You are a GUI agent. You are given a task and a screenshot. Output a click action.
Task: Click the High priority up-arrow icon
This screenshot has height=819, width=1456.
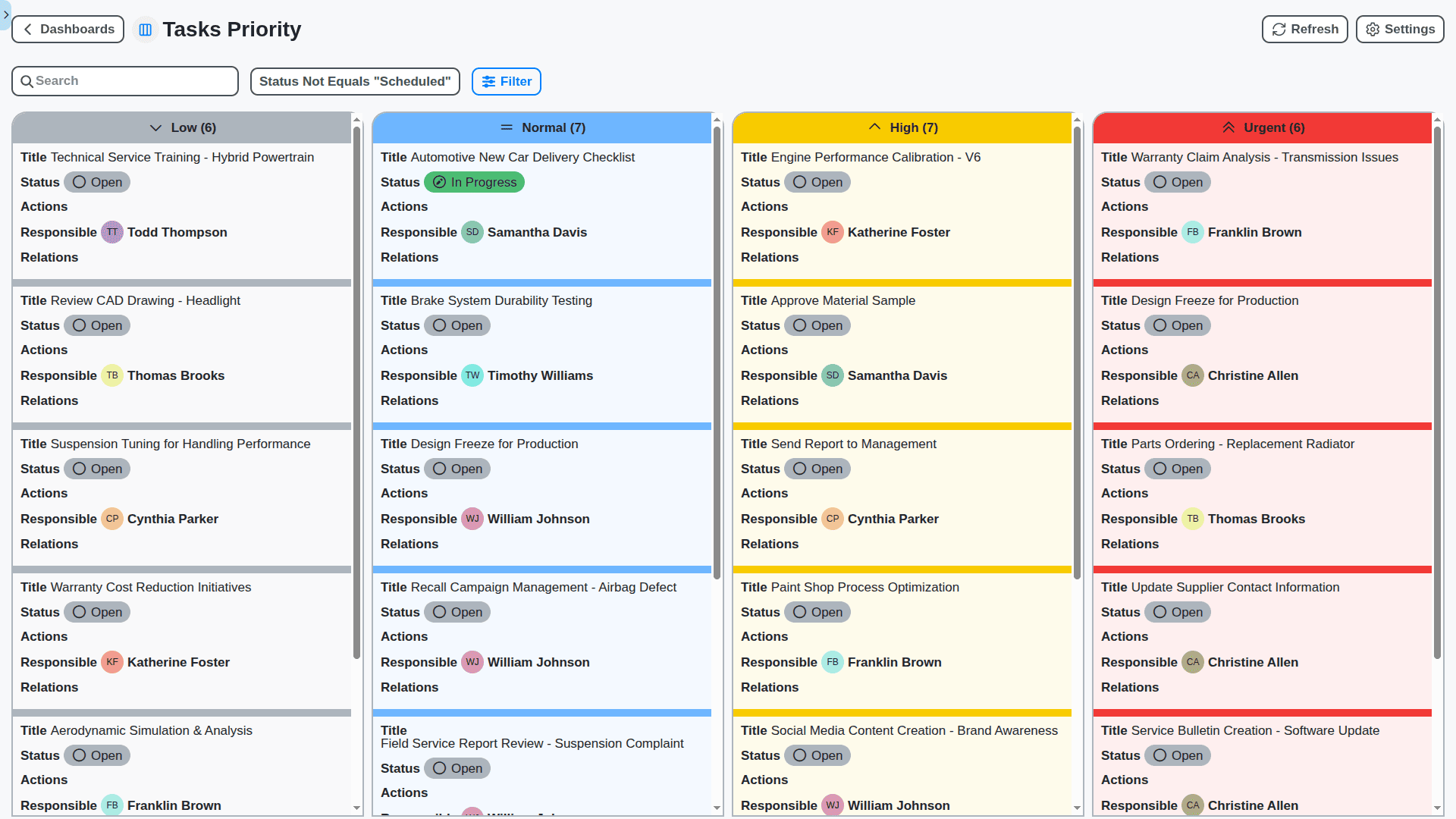point(875,127)
